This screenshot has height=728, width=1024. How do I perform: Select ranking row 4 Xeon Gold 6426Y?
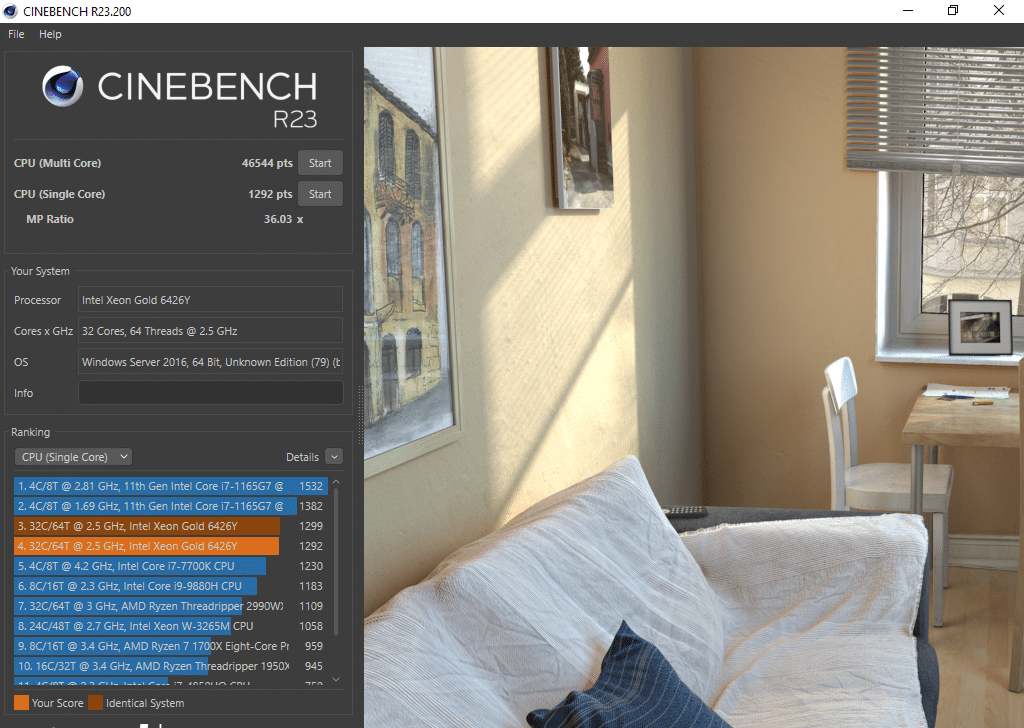pos(169,546)
